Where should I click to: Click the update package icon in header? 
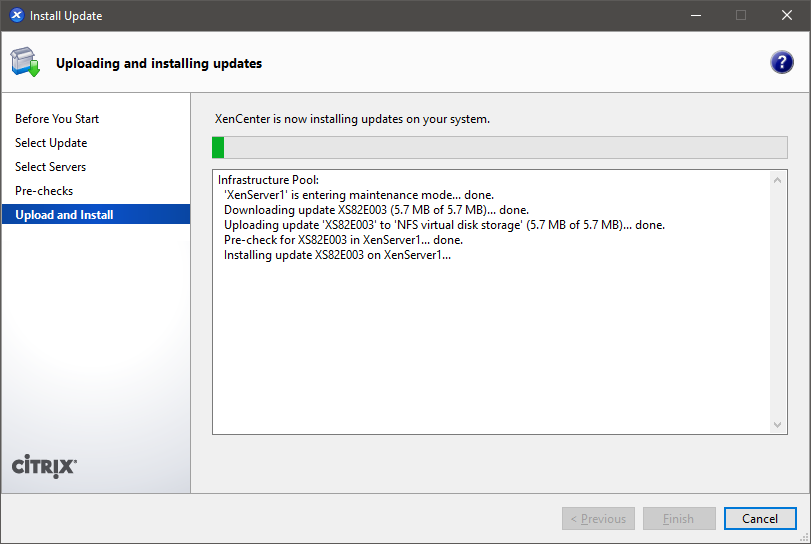point(26,62)
